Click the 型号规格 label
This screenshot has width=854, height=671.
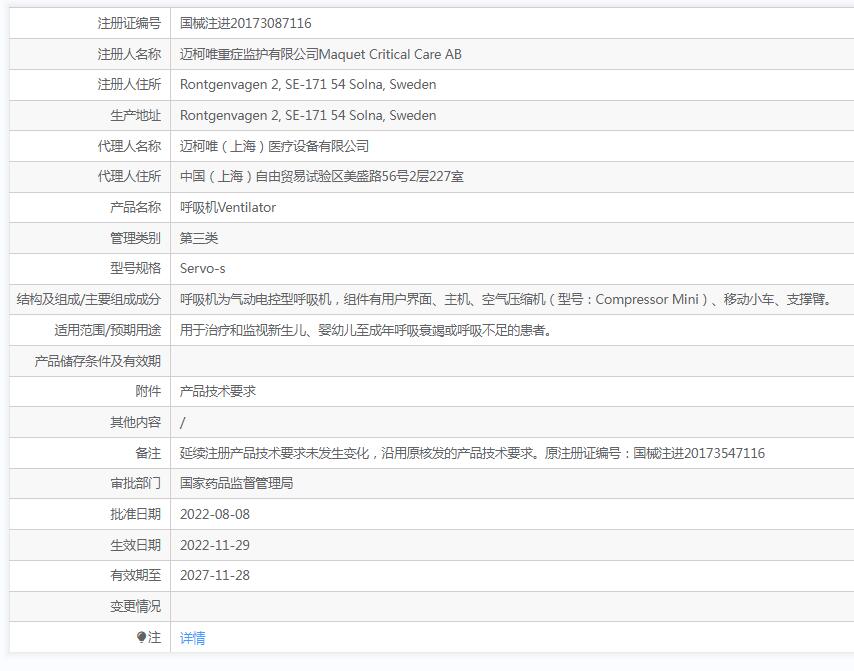click(136, 269)
